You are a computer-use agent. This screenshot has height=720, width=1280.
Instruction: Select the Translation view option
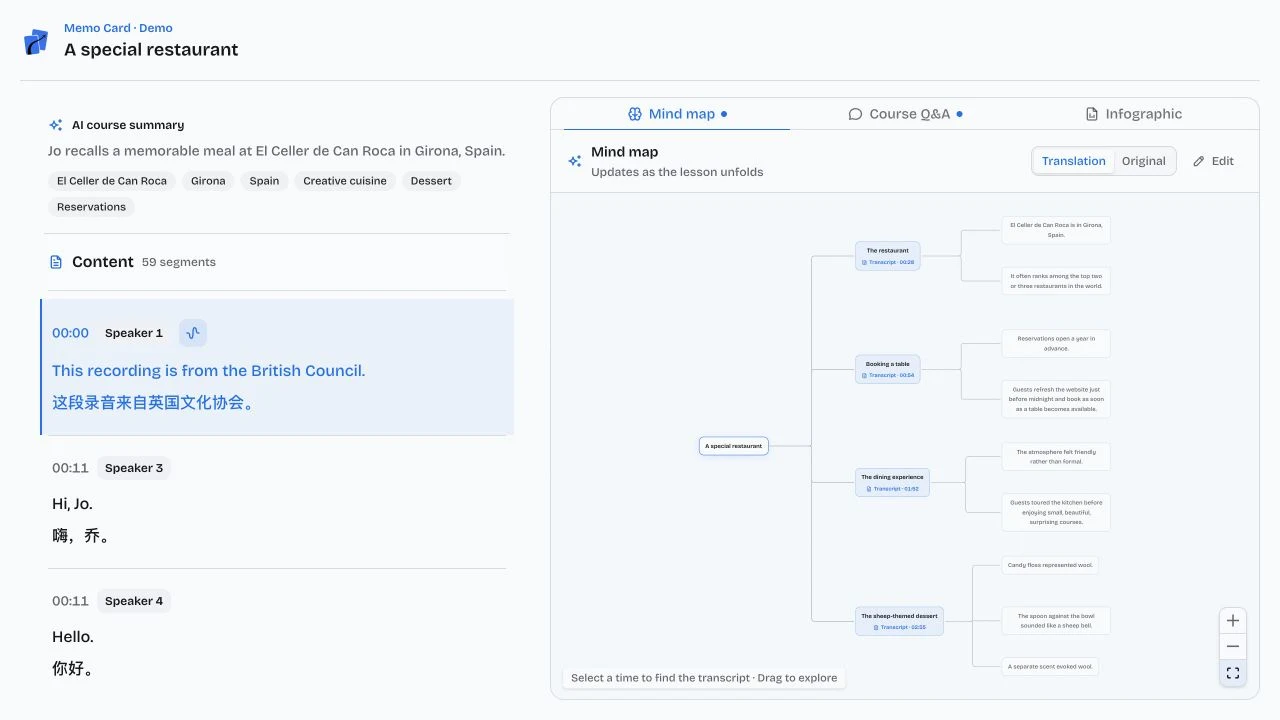1074,161
